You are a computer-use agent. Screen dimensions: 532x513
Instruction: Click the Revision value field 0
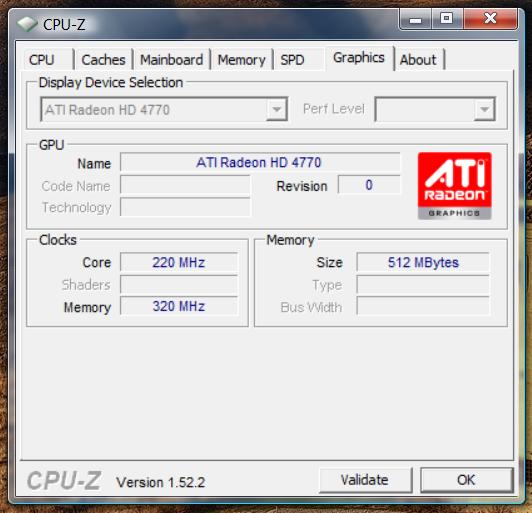coord(369,185)
